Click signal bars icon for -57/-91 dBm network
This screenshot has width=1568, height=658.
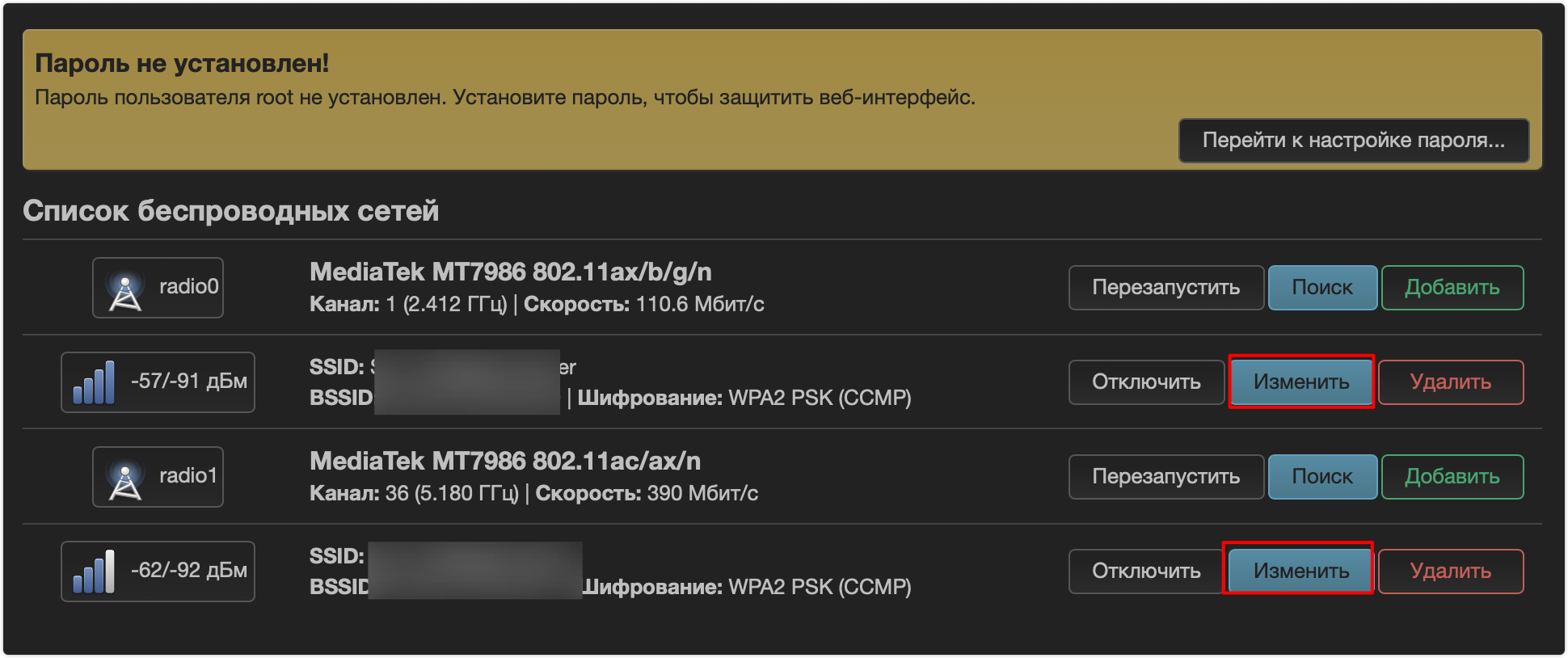(x=95, y=383)
